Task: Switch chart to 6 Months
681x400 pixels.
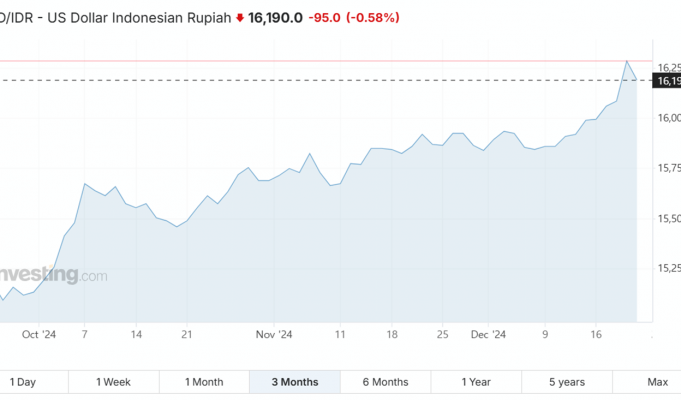Action: coord(385,382)
